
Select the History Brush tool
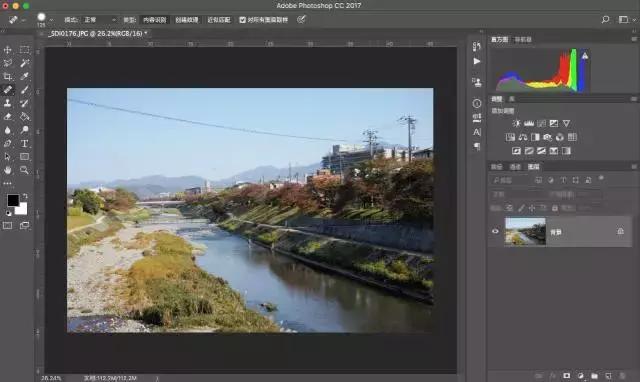click(24, 103)
